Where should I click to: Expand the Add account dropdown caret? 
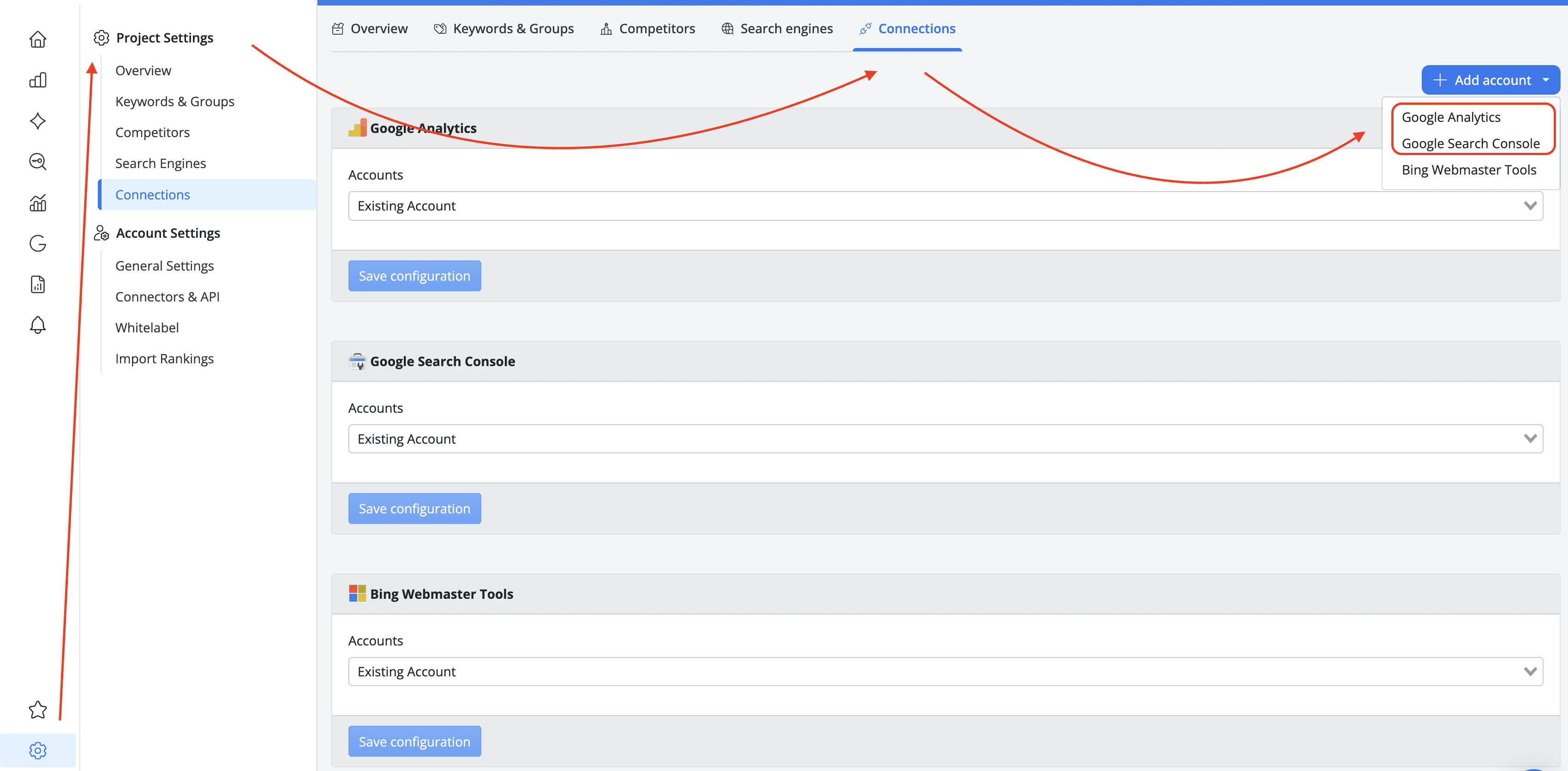(x=1545, y=80)
